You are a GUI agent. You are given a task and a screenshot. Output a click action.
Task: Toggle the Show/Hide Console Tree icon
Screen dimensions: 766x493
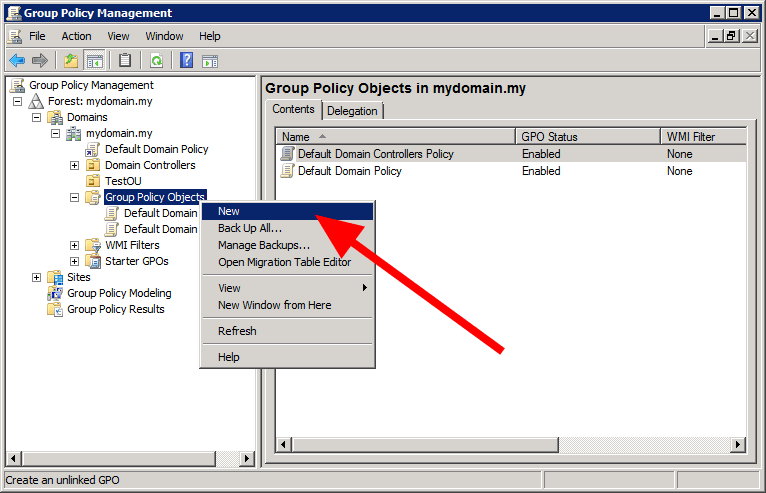pyautogui.click(x=95, y=60)
